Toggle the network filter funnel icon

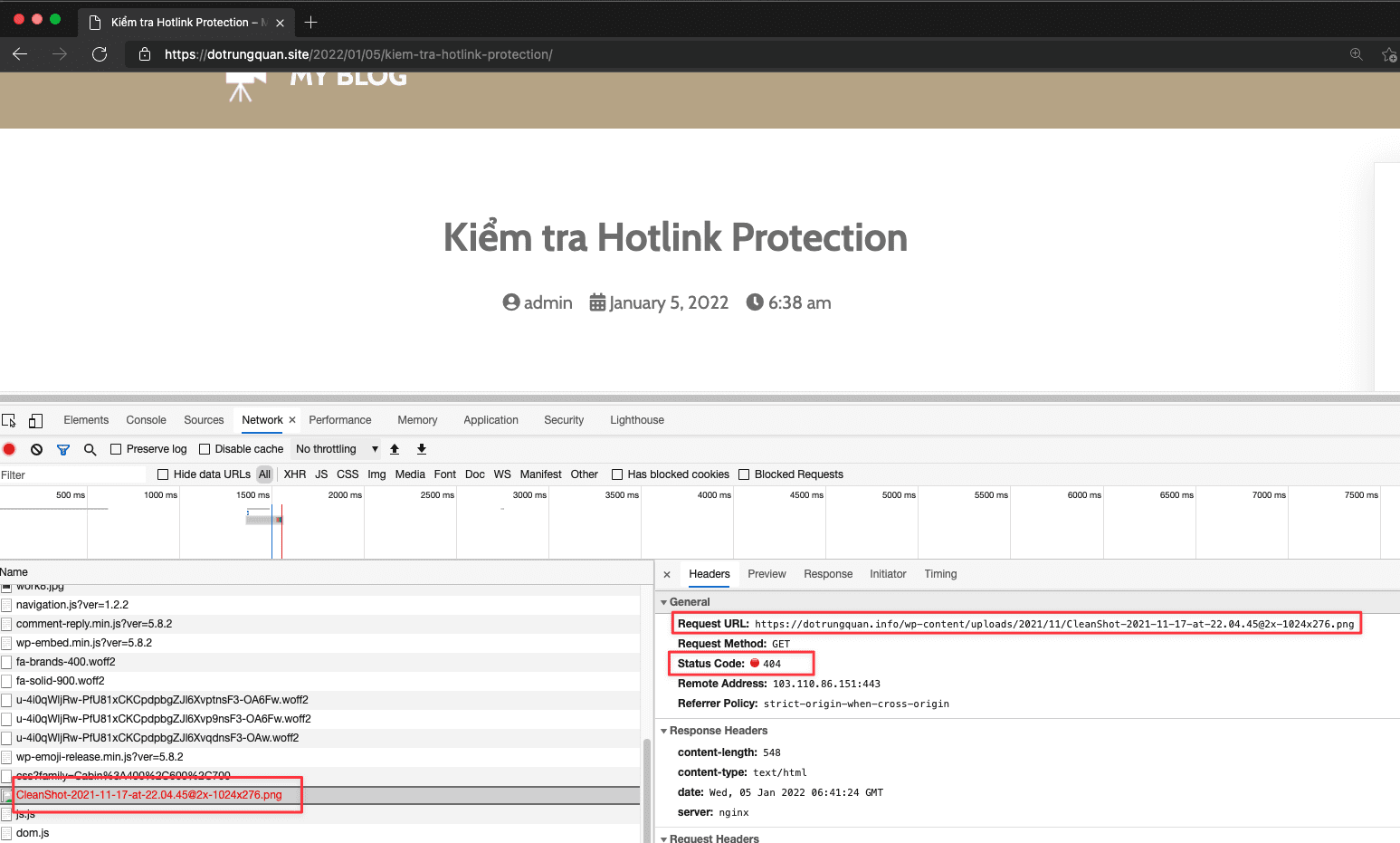(x=63, y=449)
